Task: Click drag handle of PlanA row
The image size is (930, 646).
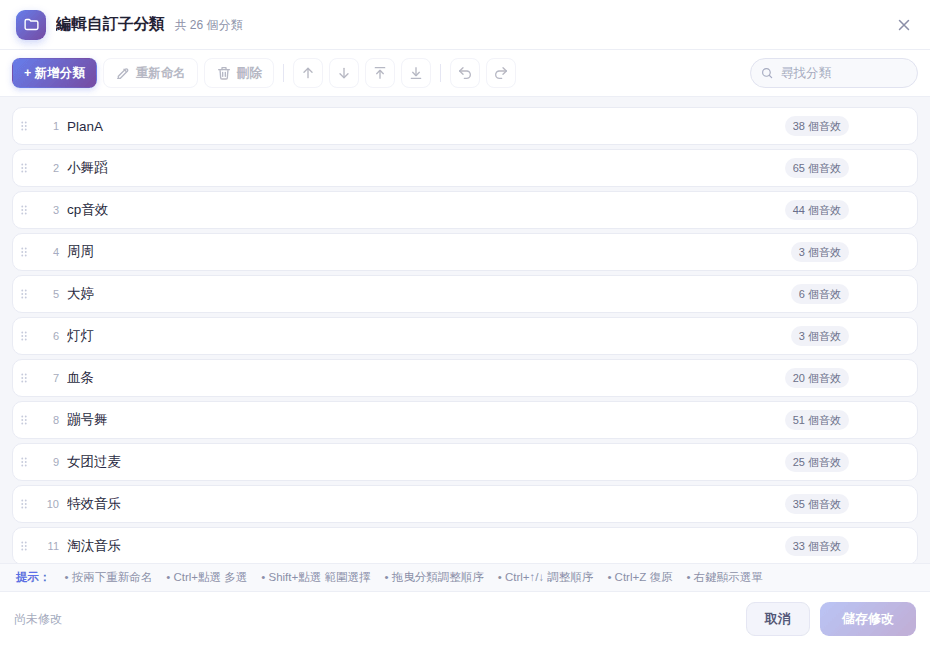Action: point(24,126)
